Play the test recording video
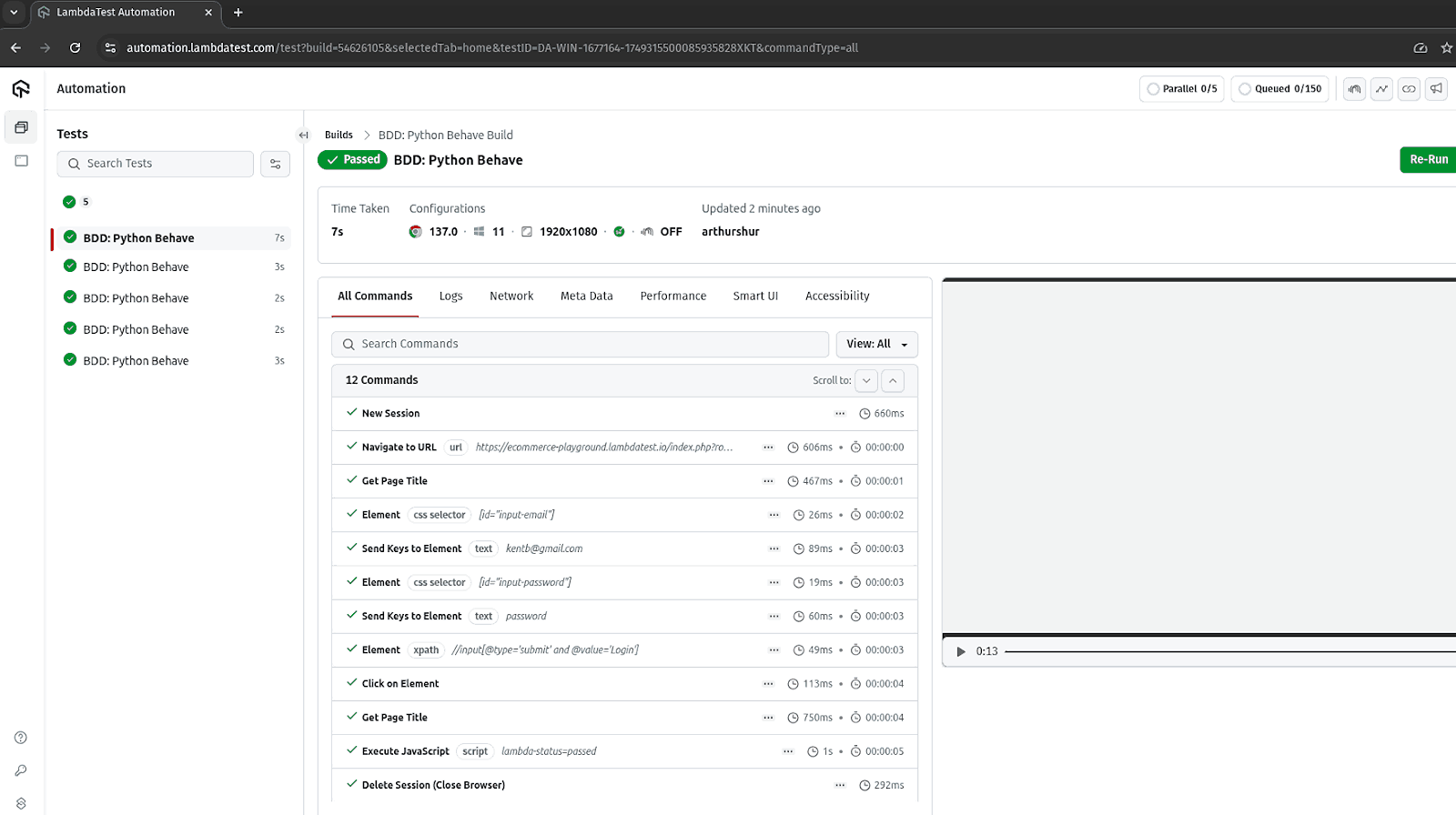 (960, 651)
